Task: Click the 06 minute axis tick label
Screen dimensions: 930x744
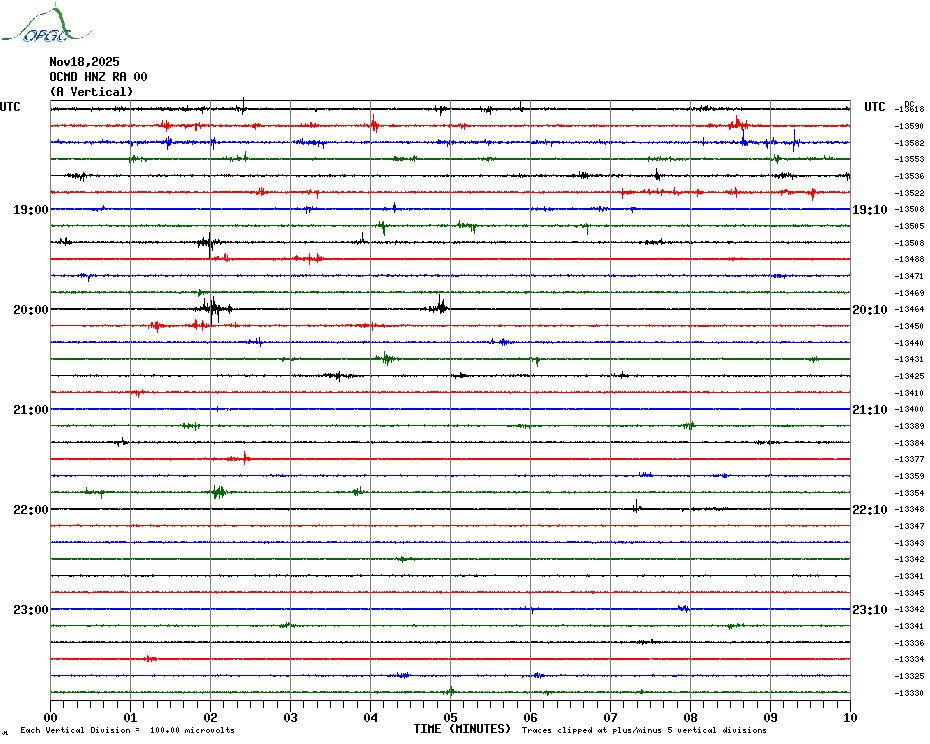Action: (530, 717)
